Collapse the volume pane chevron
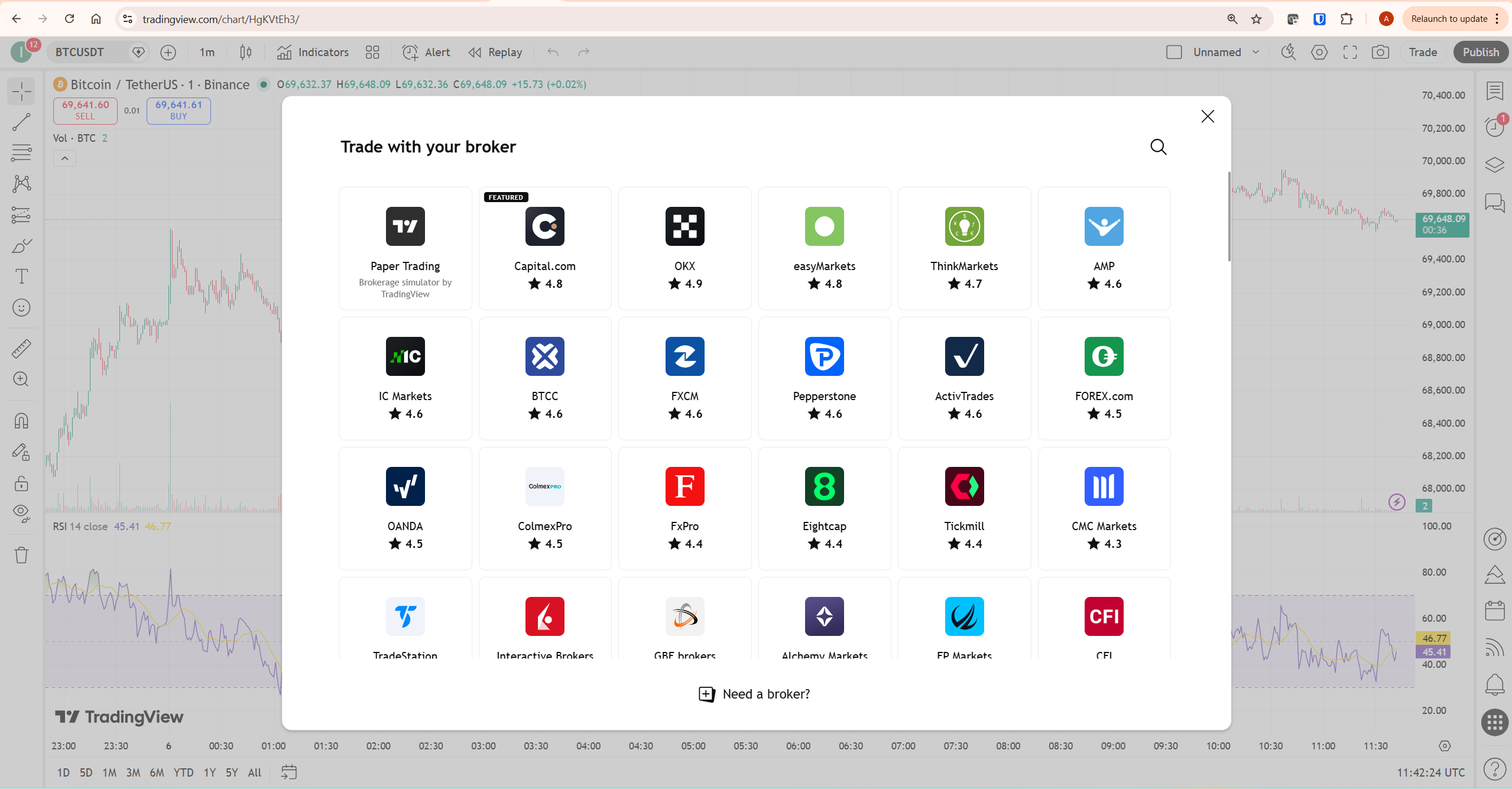 (x=64, y=158)
